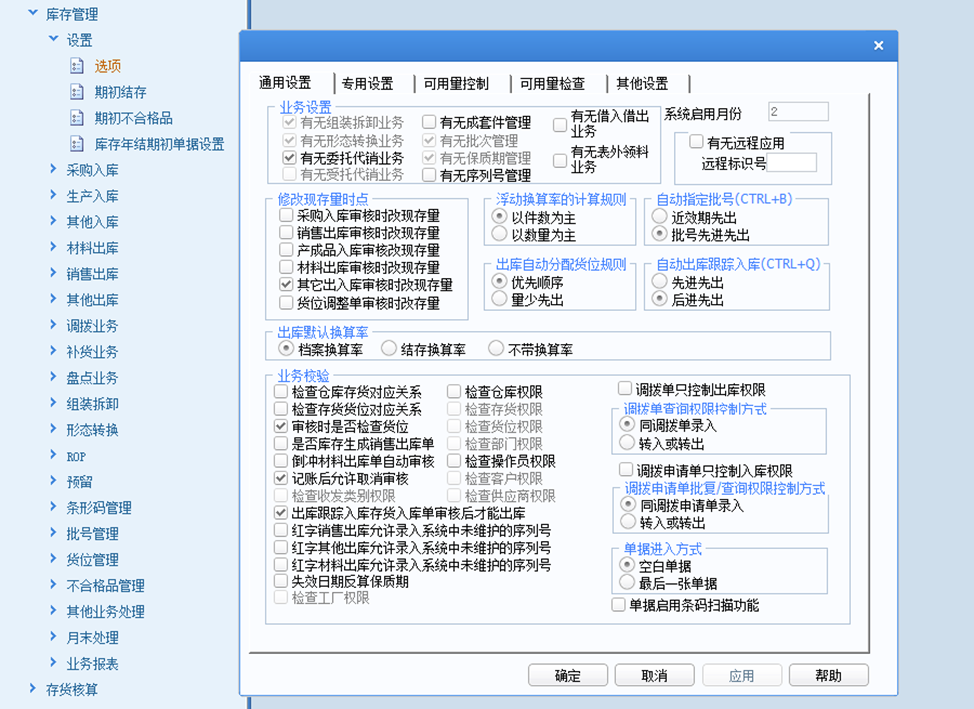Check 销售出库审核时改现存量
The image size is (974, 709).
tap(286, 232)
